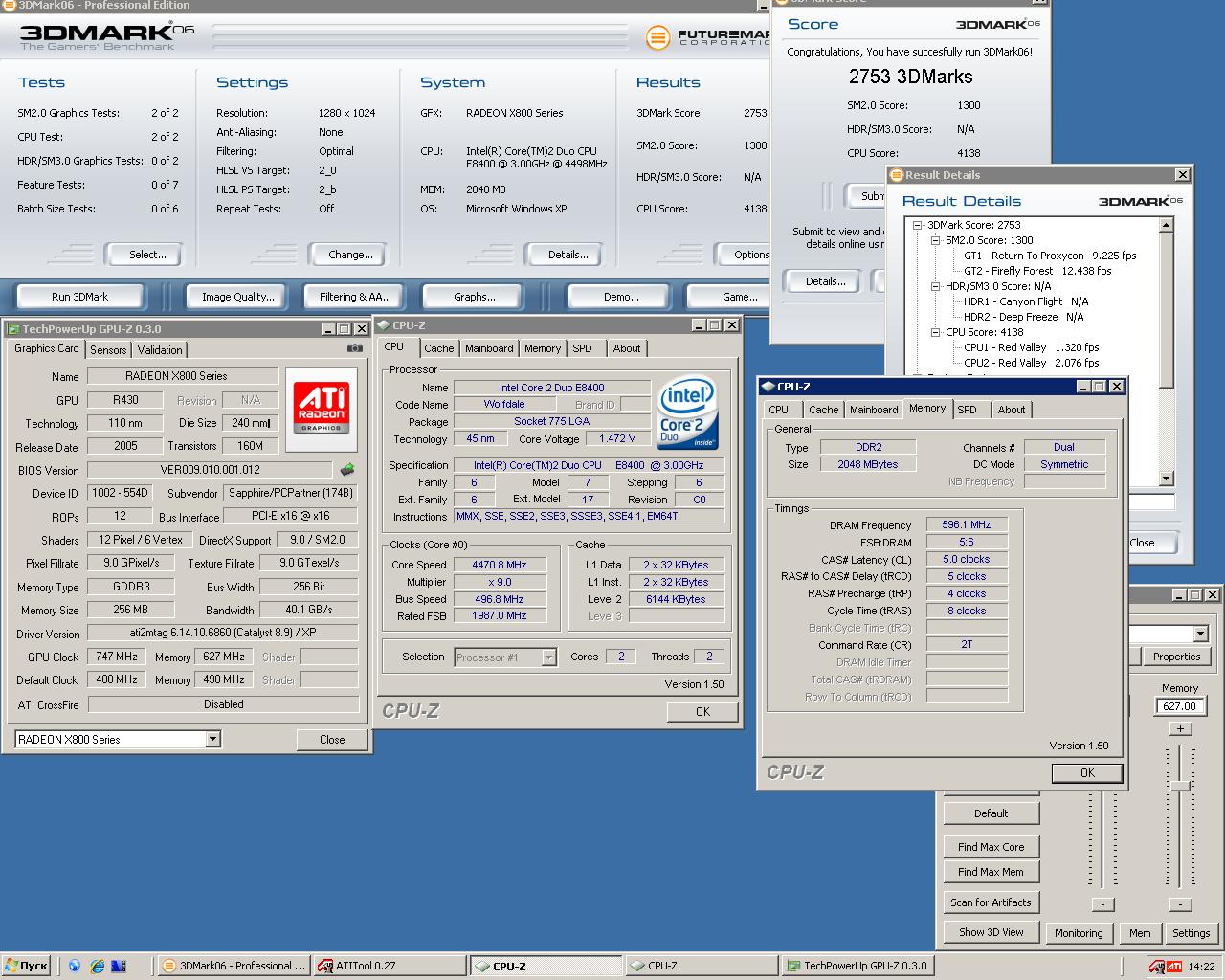Open the CPU-Z Processor #1 selection dropdown
Image resolution: width=1225 pixels, height=980 pixels.
coord(548,657)
